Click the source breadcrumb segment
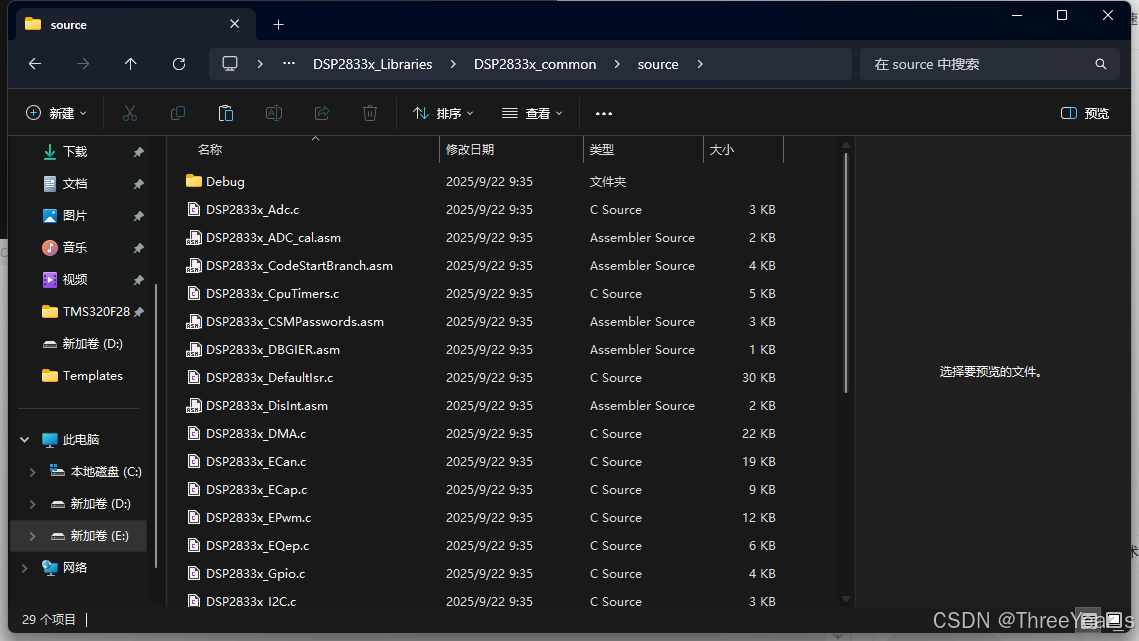The width and height of the screenshot is (1139, 641). click(658, 64)
